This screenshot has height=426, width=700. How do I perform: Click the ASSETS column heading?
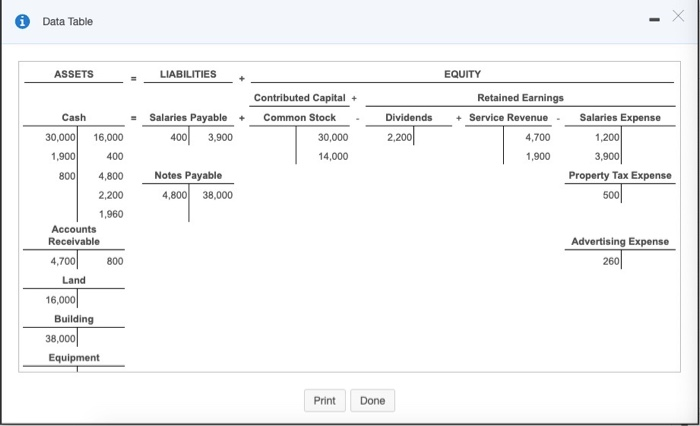[x=74, y=74]
